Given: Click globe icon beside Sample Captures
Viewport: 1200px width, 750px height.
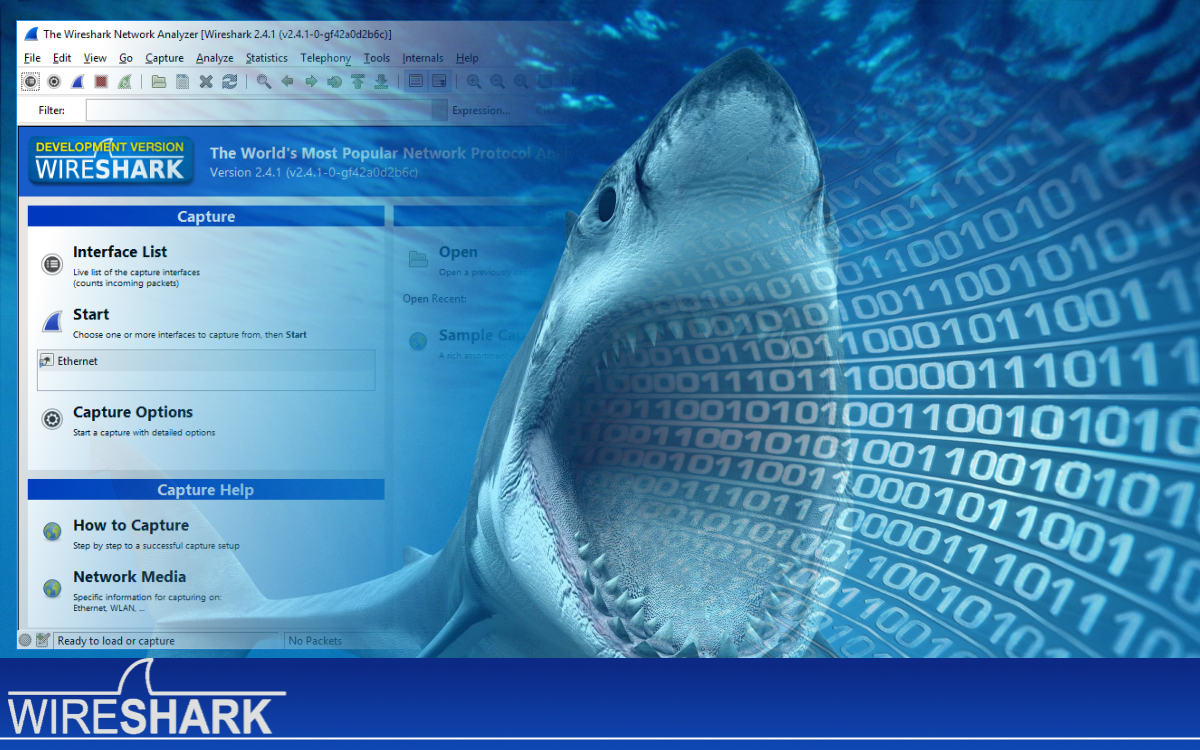Looking at the screenshot, I should coord(419,342).
